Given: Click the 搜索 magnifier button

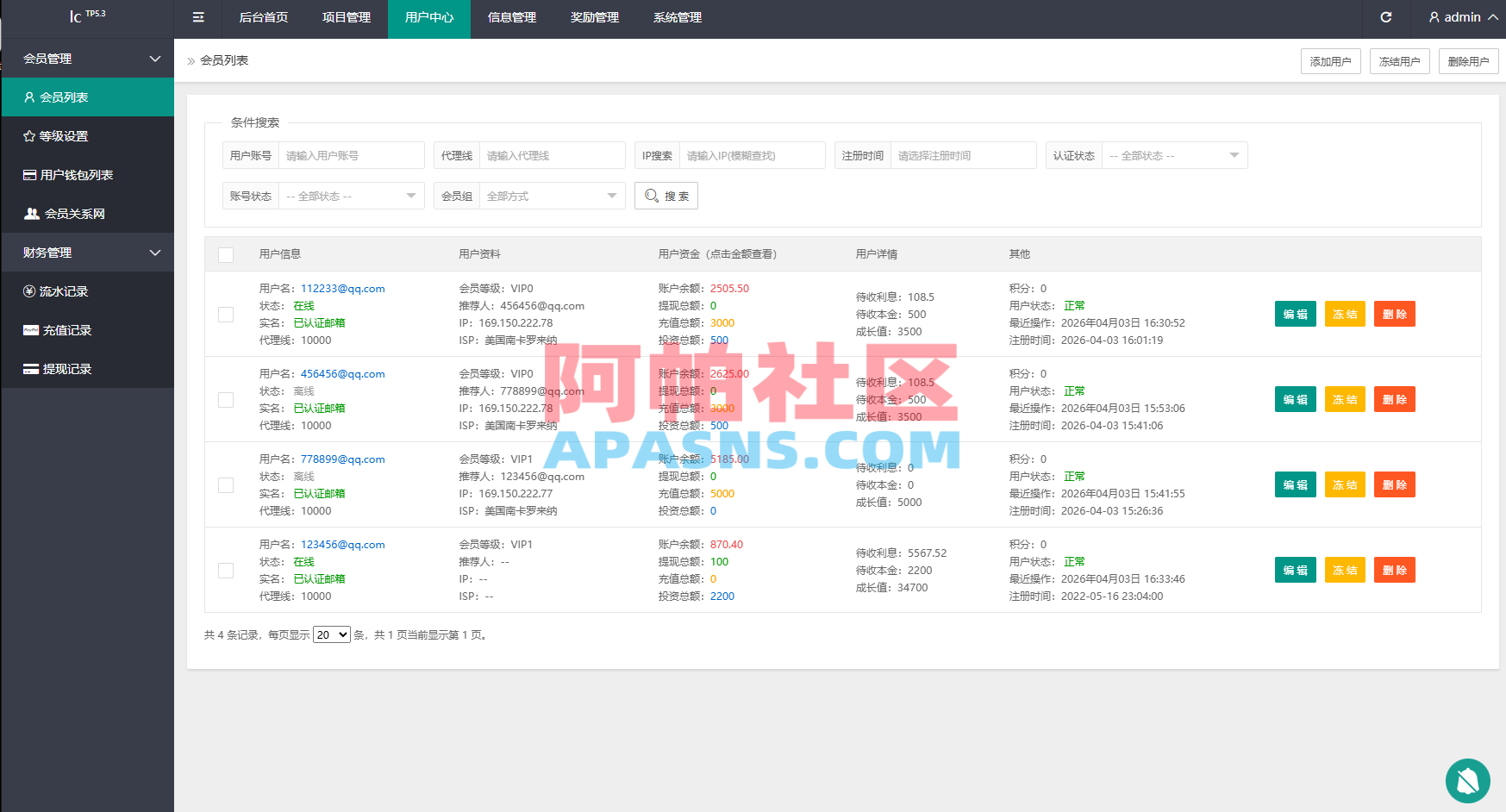Looking at the screenshot, I should coord(666,196).
